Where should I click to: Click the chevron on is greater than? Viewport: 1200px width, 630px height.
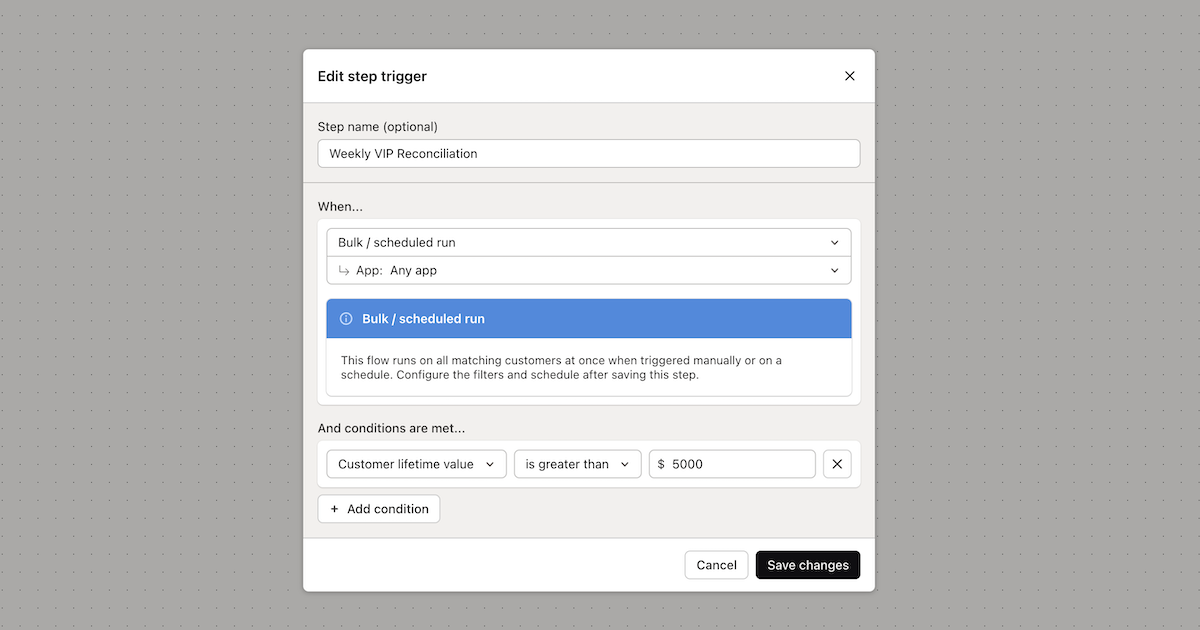coord(625,463)
